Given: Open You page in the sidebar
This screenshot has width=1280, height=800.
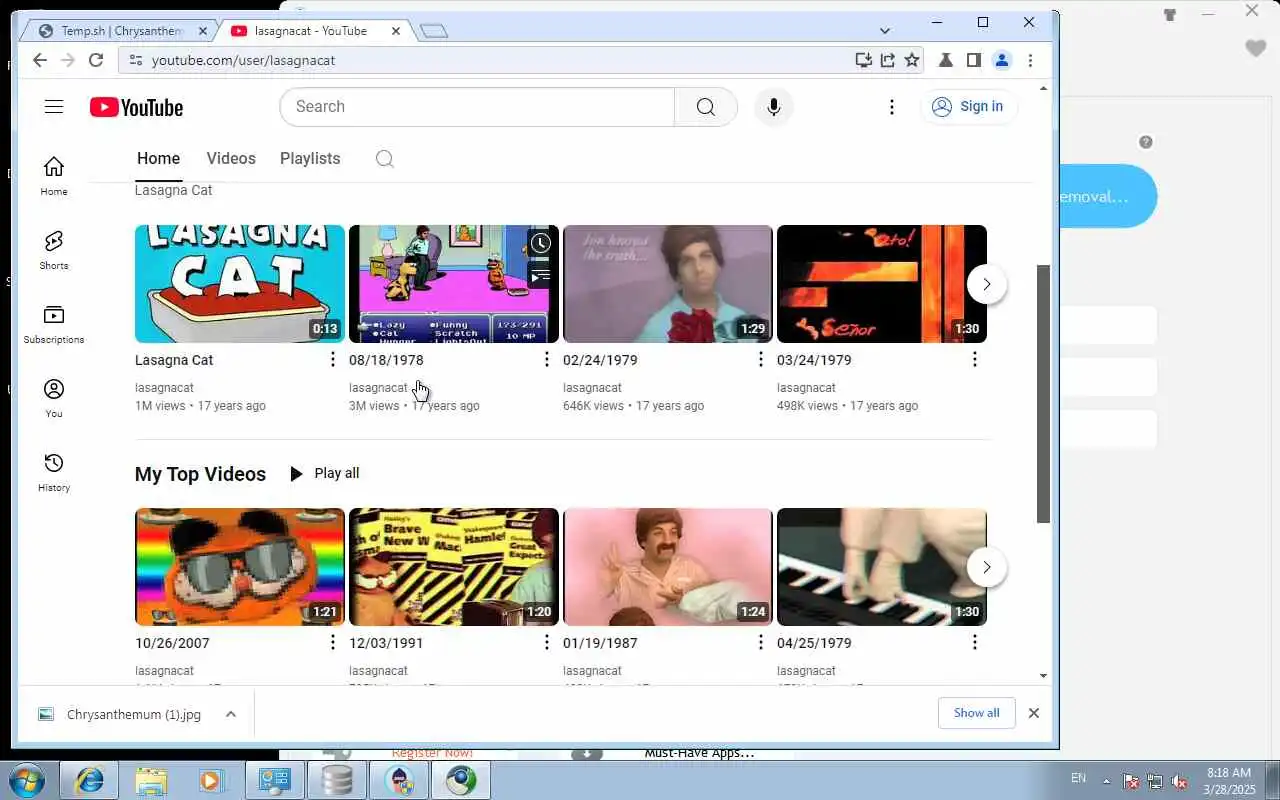Looking at the screenshot, I should pos(54,398).
